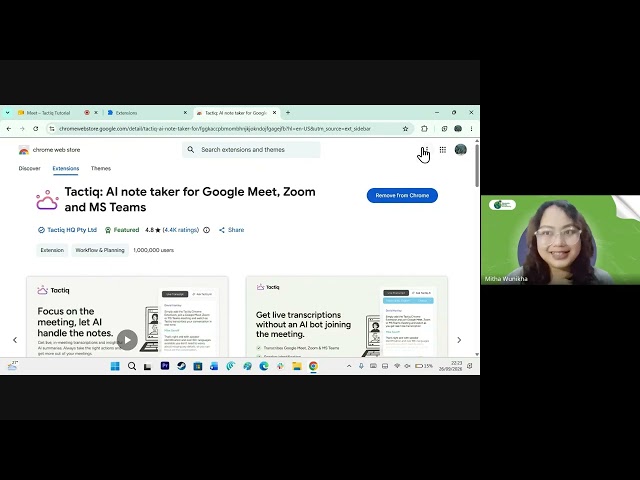Close the Extensions tab

pyautogui.click(x=185, y=113)
